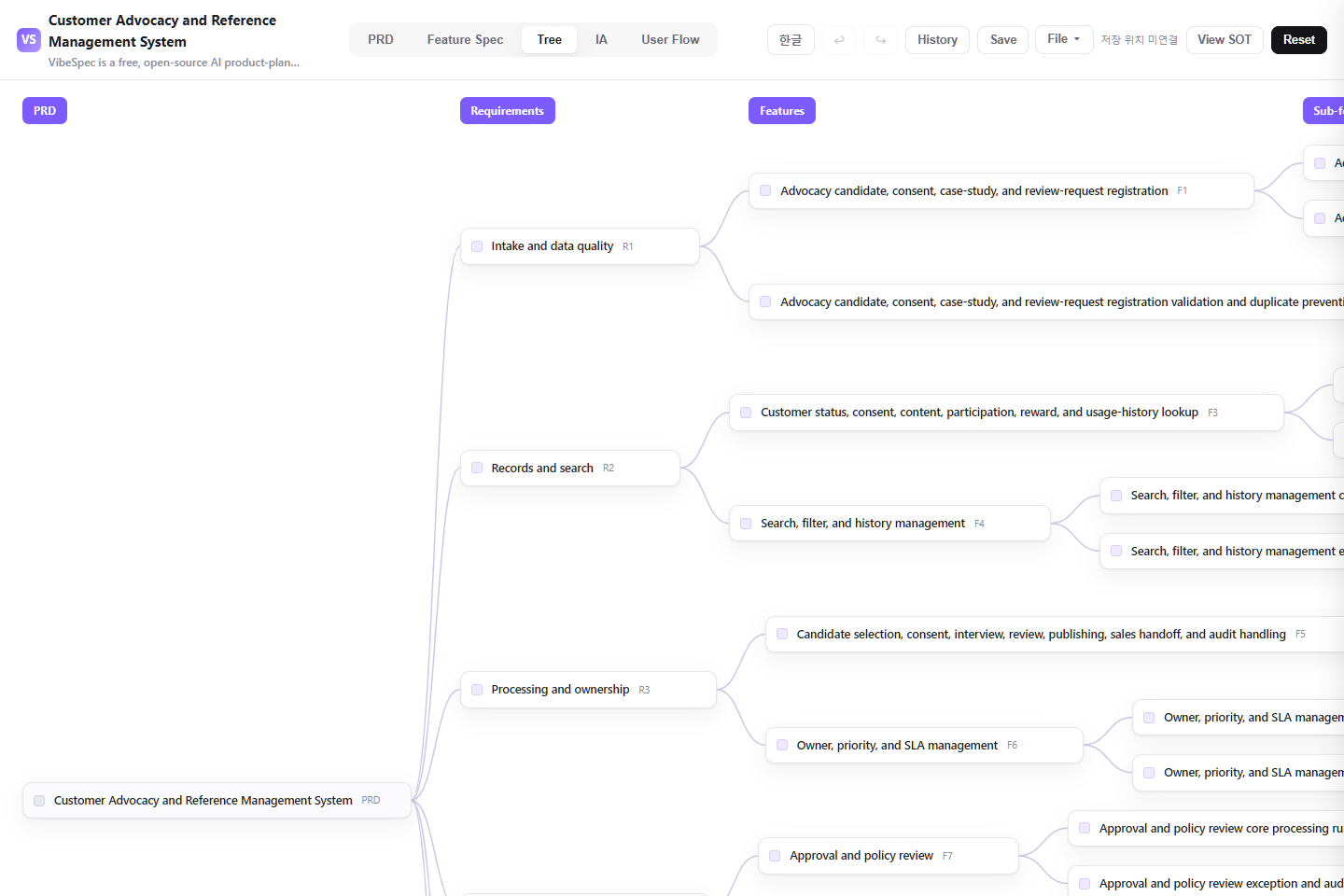
Task: Select the Search, filter, and history management F4 node
Action: click(x=889, y=524)
